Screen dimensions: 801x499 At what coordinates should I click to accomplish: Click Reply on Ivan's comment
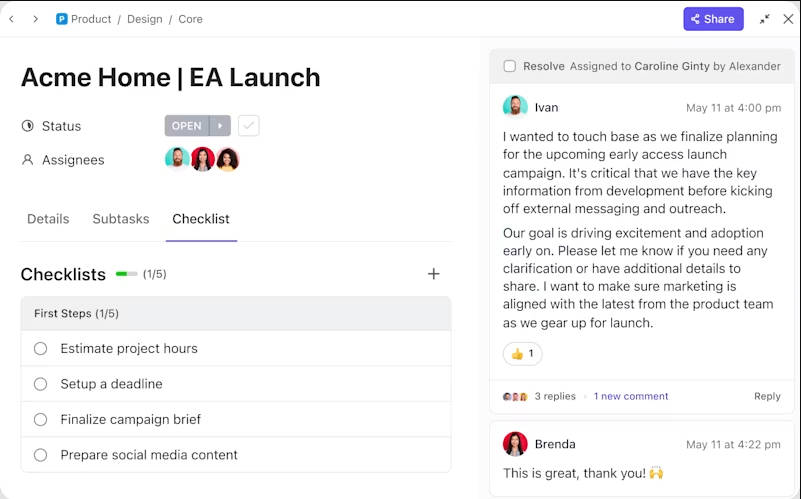[767, 396]
